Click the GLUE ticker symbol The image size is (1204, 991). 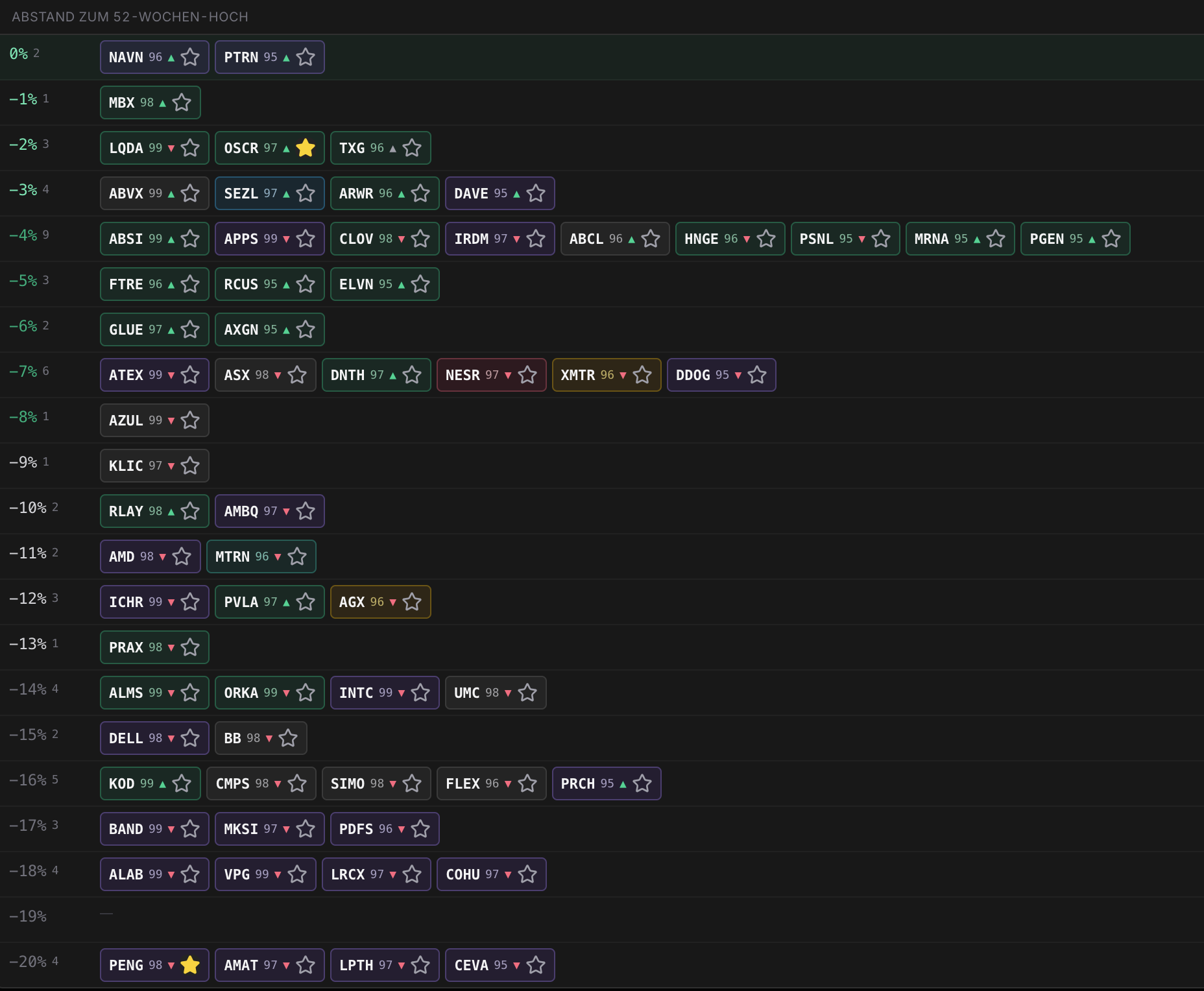click(x=126, y=329)
